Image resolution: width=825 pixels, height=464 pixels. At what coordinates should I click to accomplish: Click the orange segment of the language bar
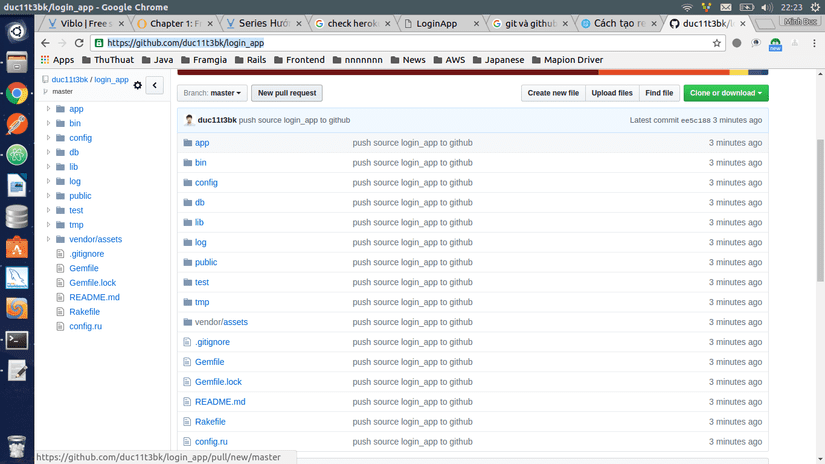tap(664, 72)
